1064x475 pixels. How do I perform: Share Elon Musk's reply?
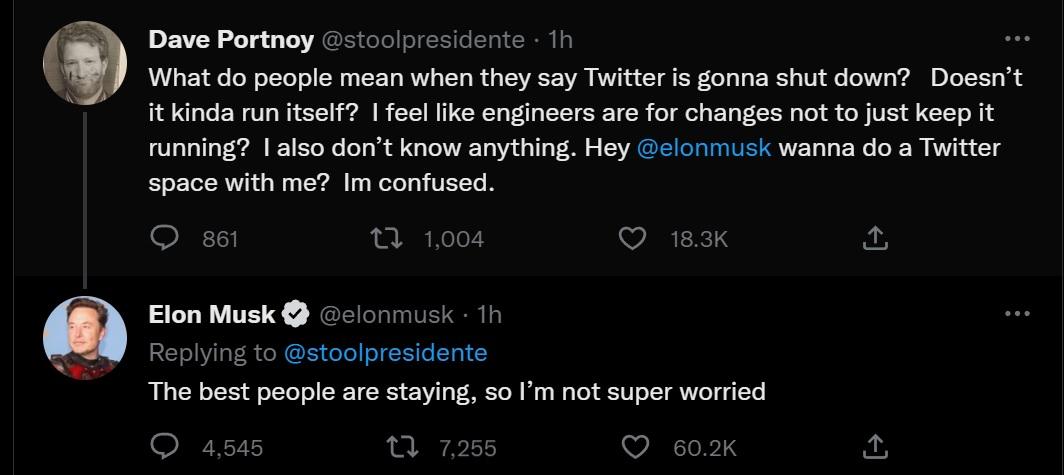(874, 447)
